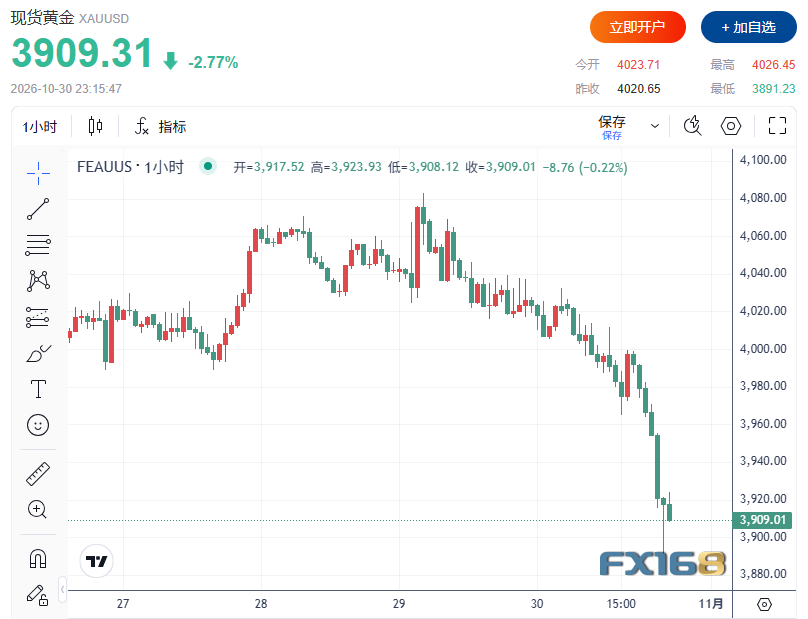Toggle fullscreen mode for the chart

tap(777, 126)
